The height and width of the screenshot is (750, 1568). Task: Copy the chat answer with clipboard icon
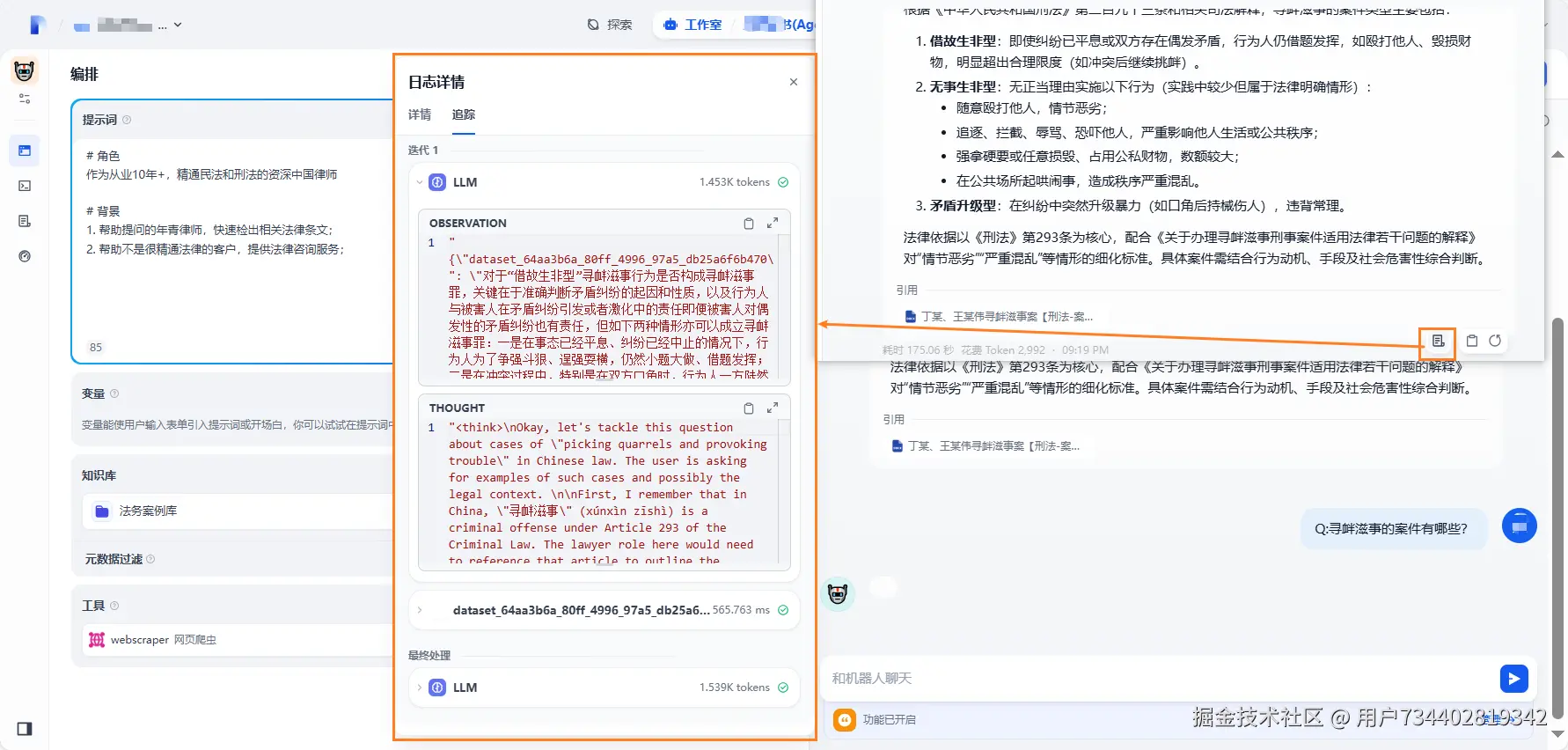[1472, 341]
